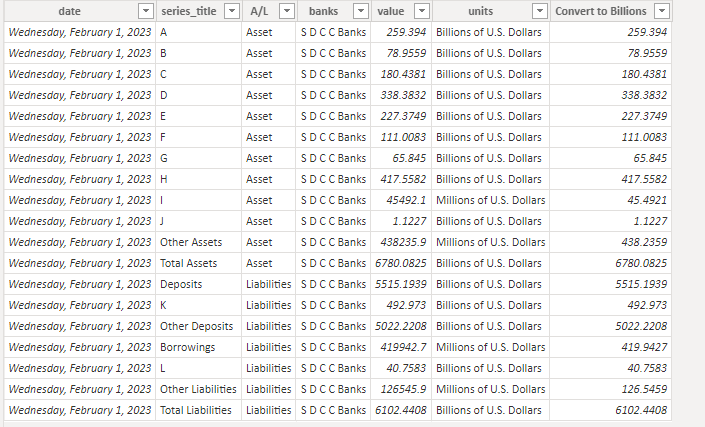Click the series_title cell 'H'
This screenshot has width=705, height=427.
click(199, 179)
